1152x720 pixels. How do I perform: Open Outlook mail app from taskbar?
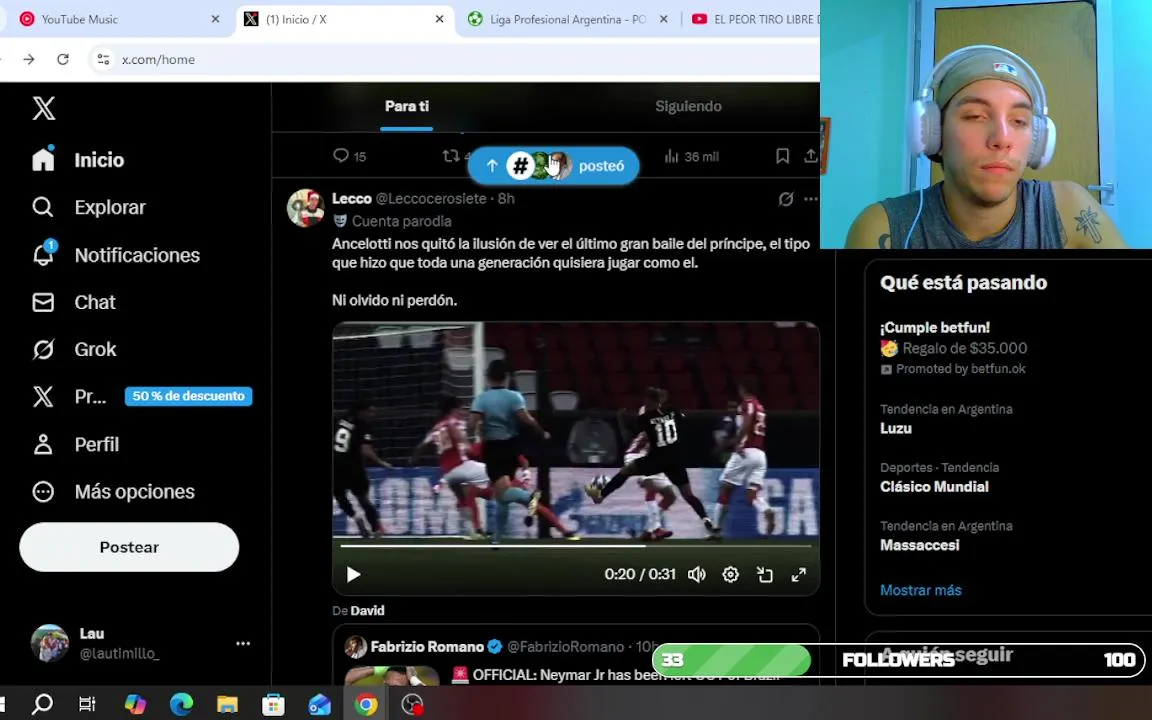point(320,704)
